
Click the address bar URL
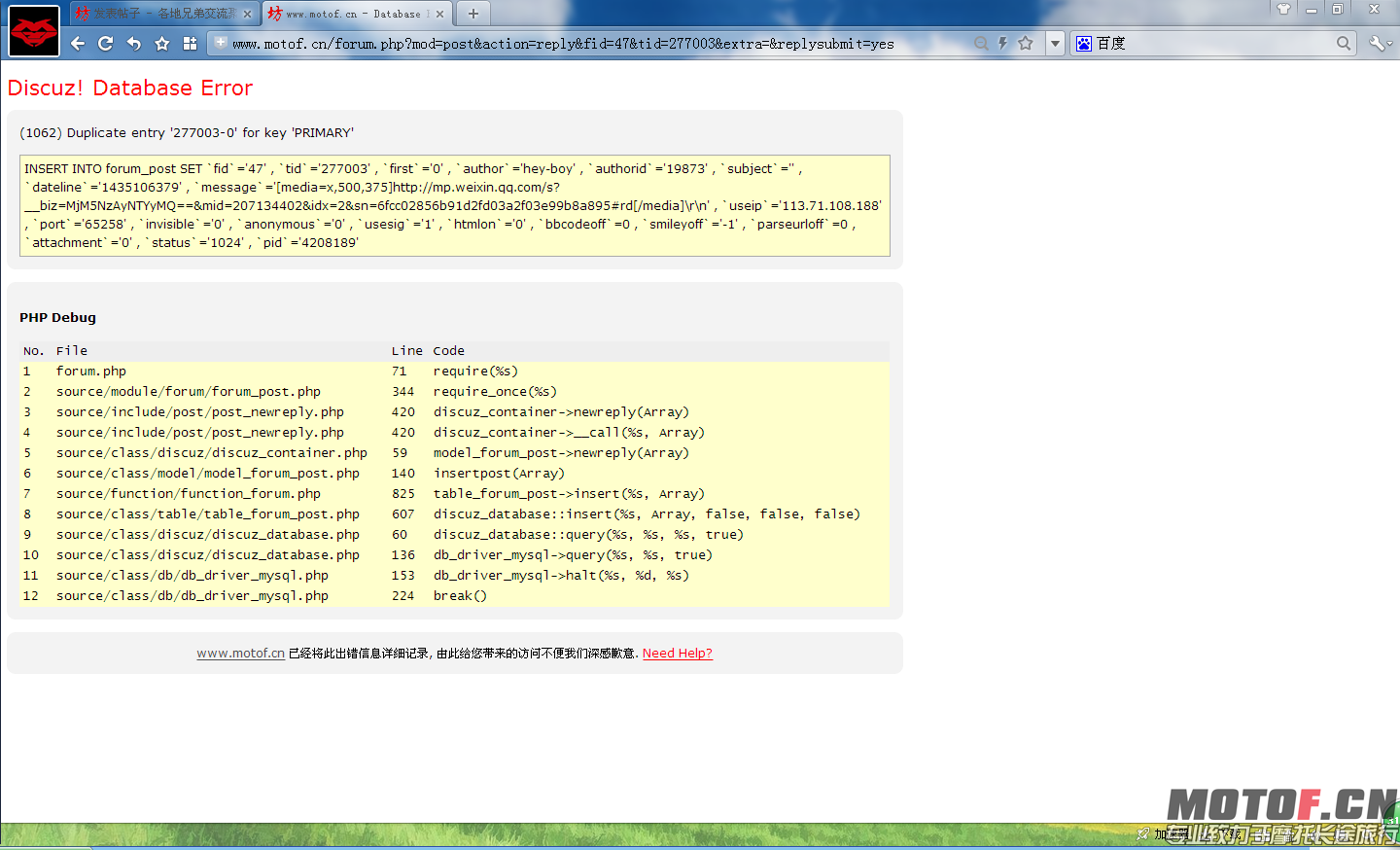click(563, 44)
